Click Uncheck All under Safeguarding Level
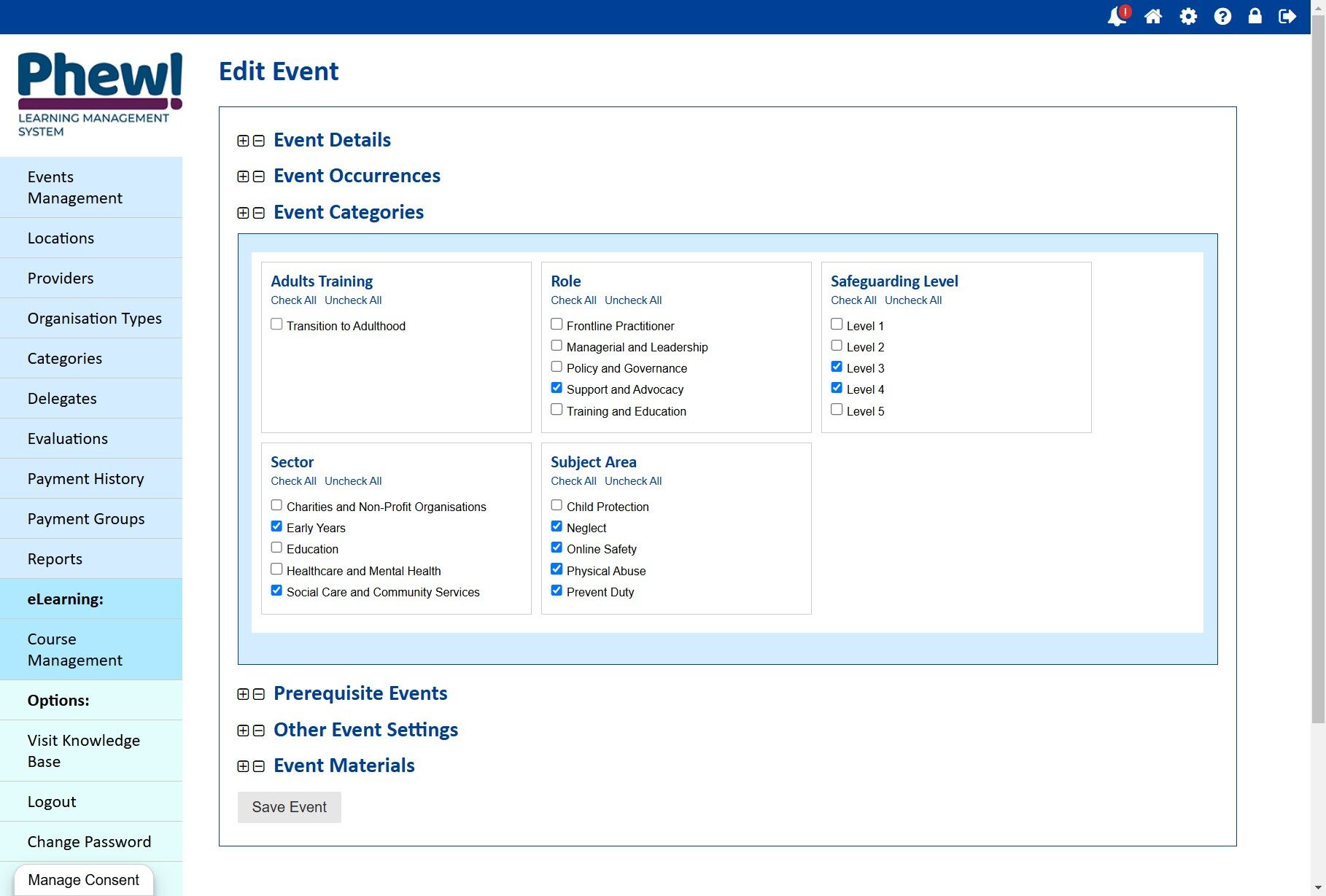 (913, 300)
